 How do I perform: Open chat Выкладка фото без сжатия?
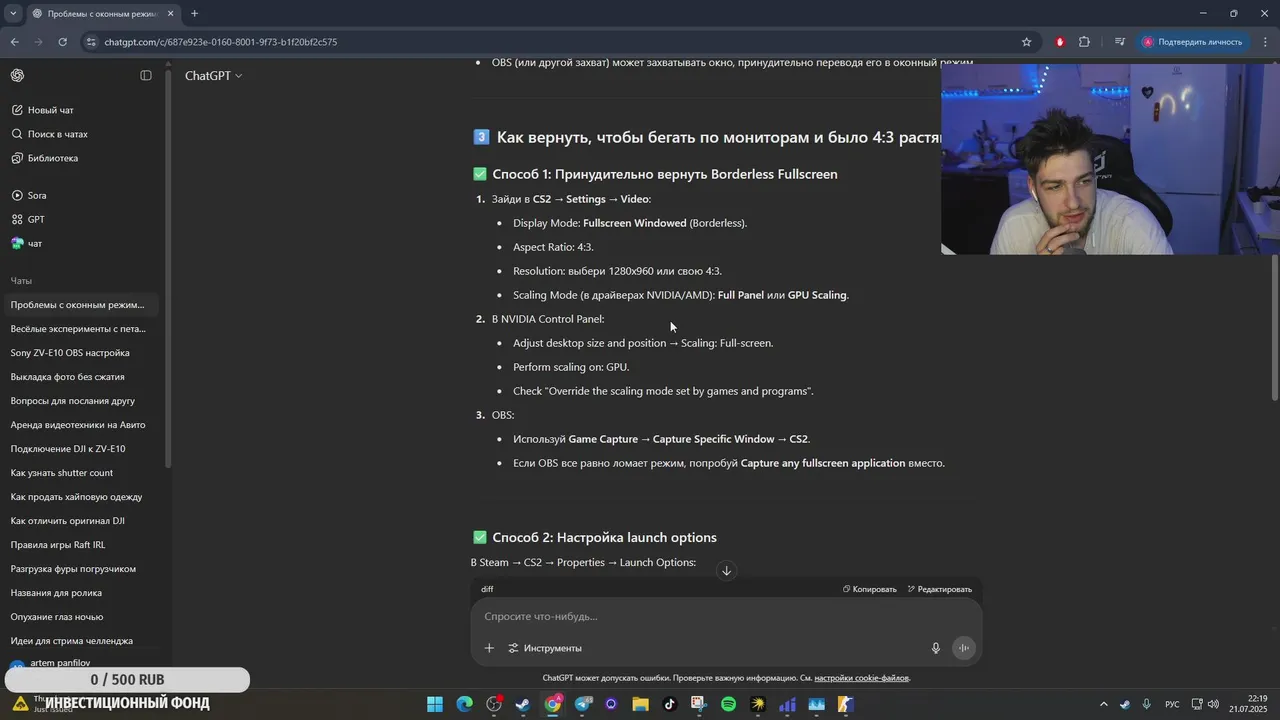click(x=67, y=377)
